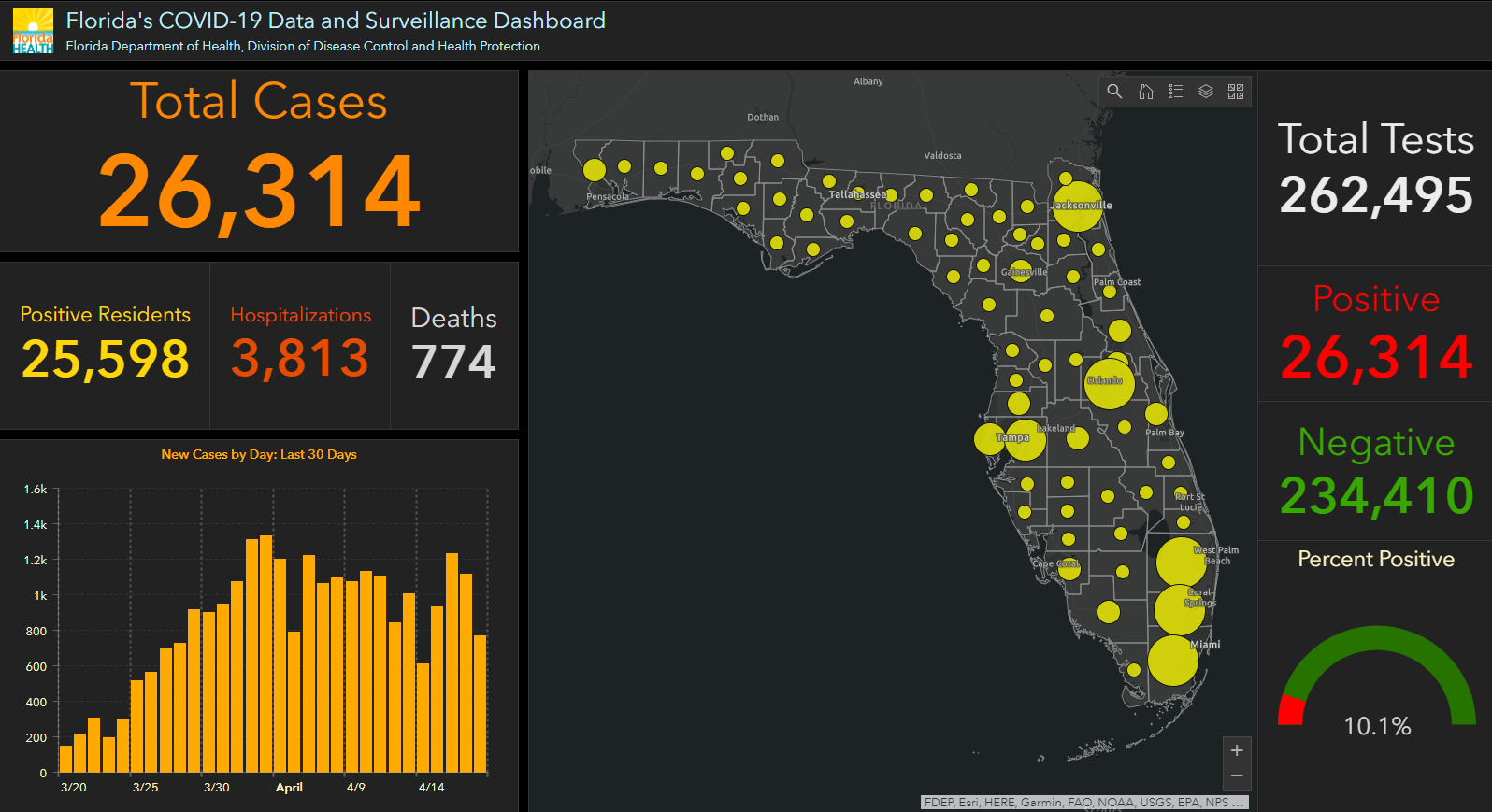The height and width of the screenshot is (812, 1492).
Task: Click the Florida Health logo
Action: (x=33, y=31)
